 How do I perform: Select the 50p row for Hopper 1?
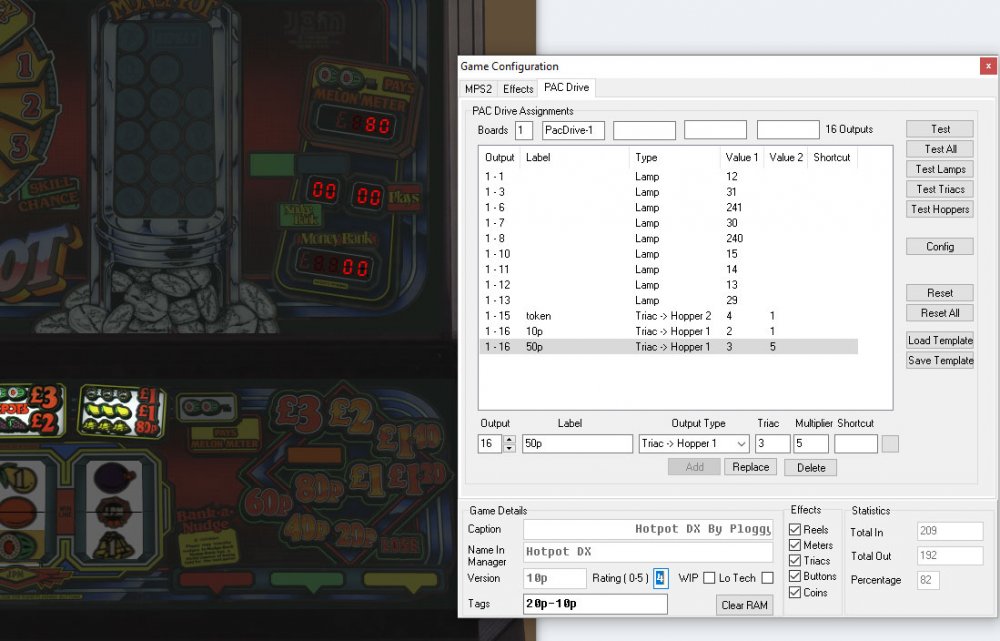[x=668, y=346]
